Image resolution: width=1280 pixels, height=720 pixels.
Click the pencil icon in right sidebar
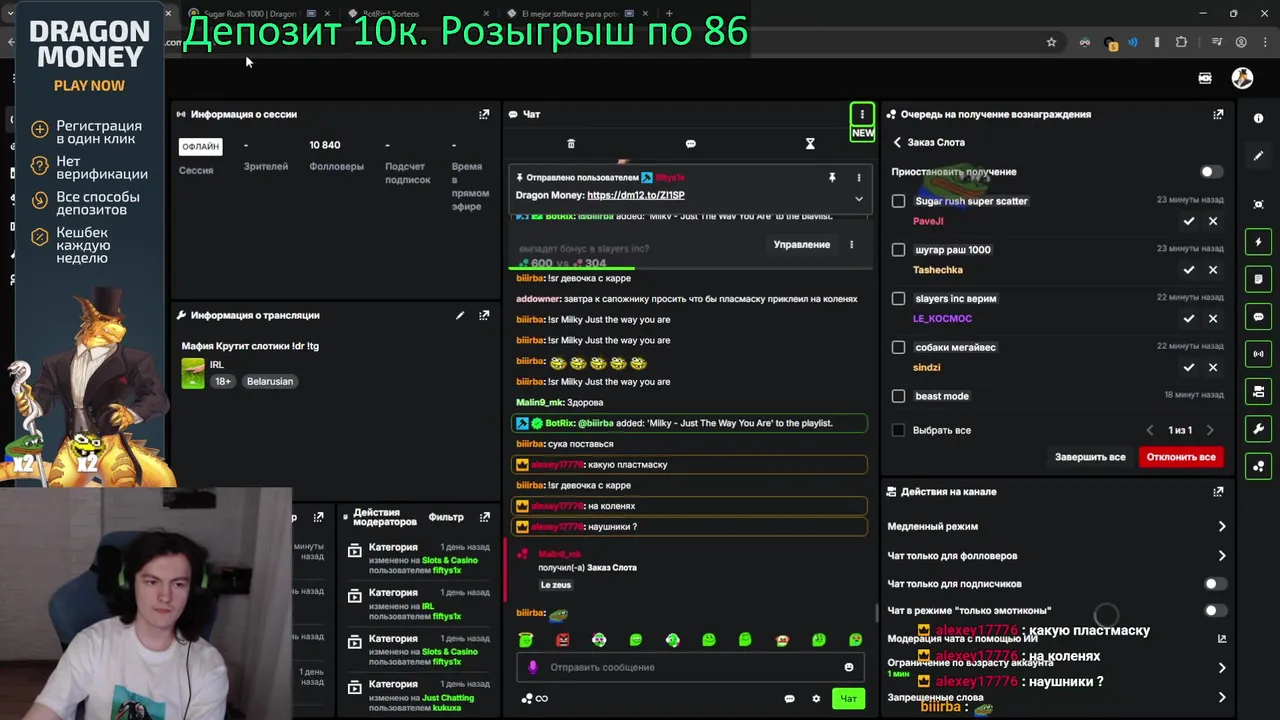click(1258, 156)
